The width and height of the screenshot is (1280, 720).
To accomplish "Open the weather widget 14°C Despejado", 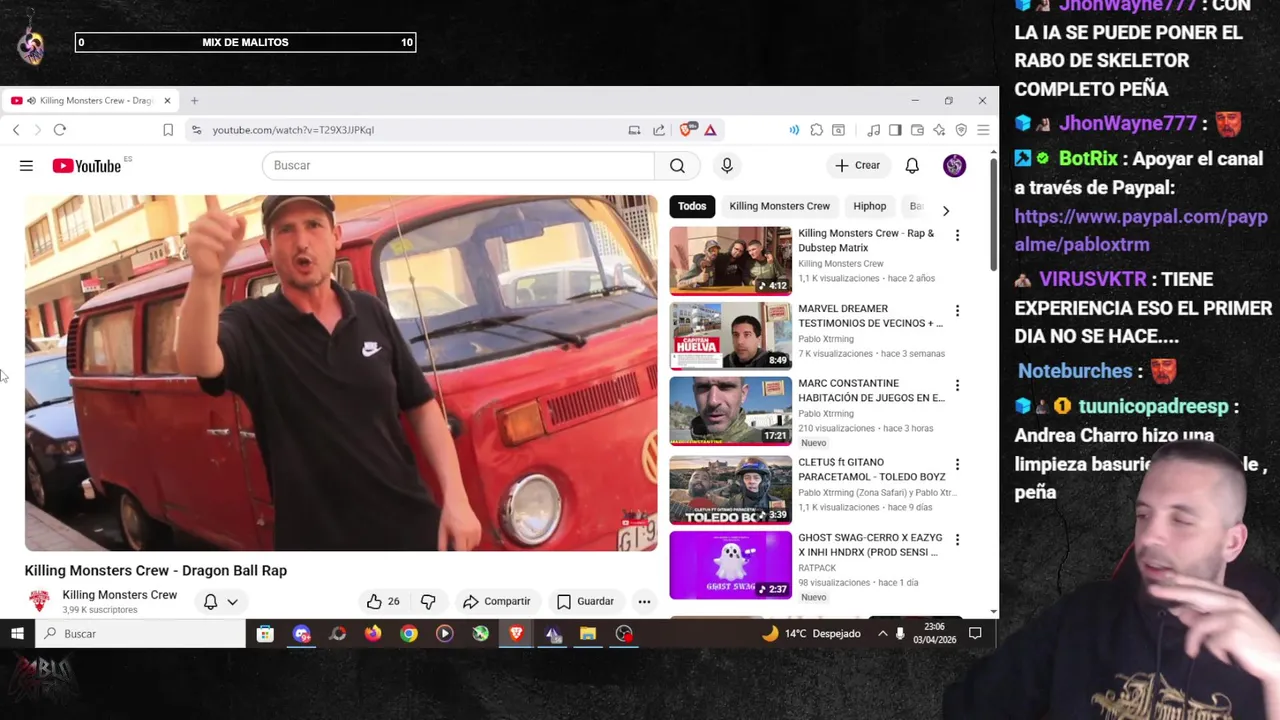I will point(811,633).
